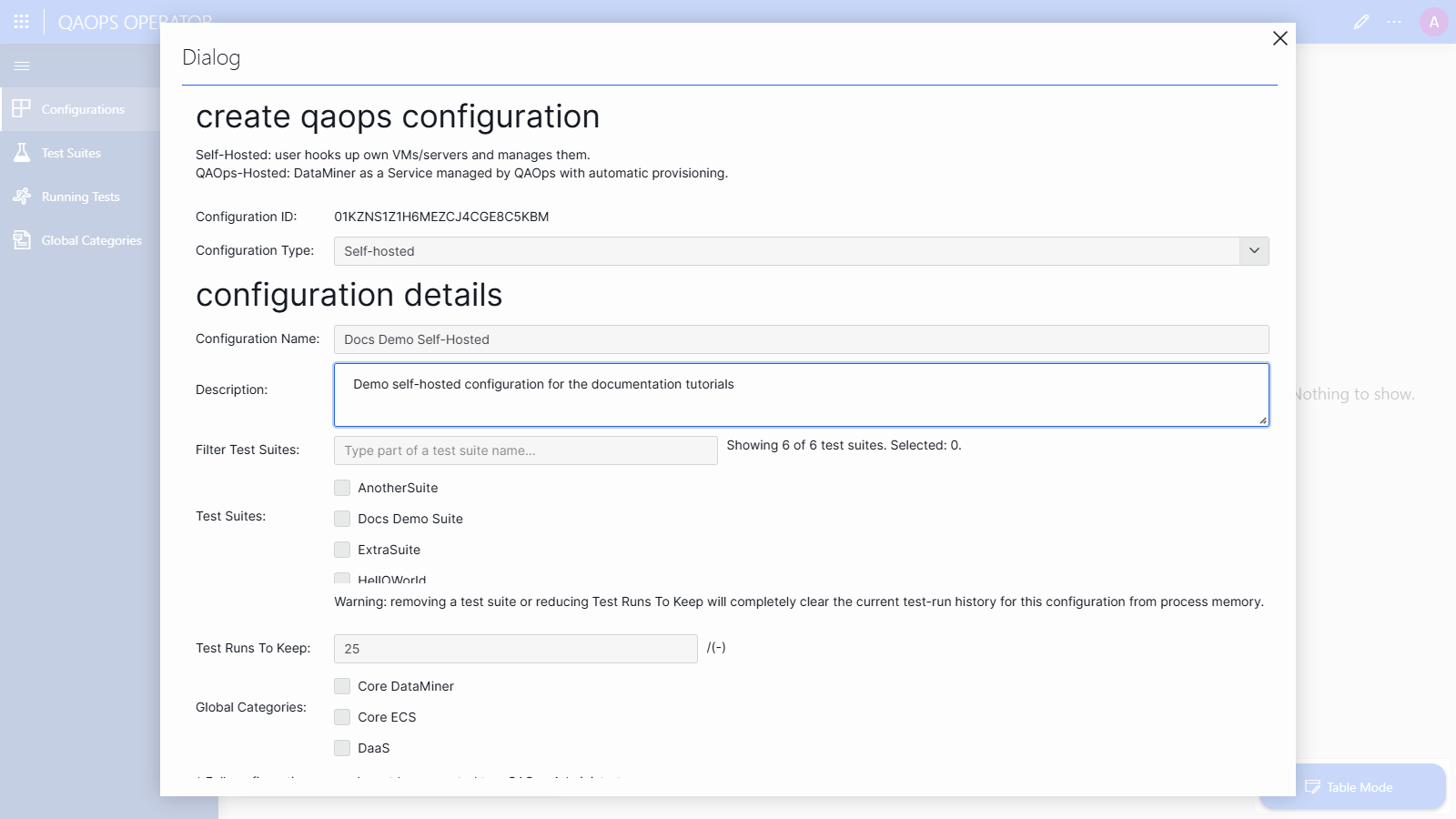Toggle the hamburger sidebar menu
Image resolution: width=1456 pixels, height=819 pixels.
[22, 66]
